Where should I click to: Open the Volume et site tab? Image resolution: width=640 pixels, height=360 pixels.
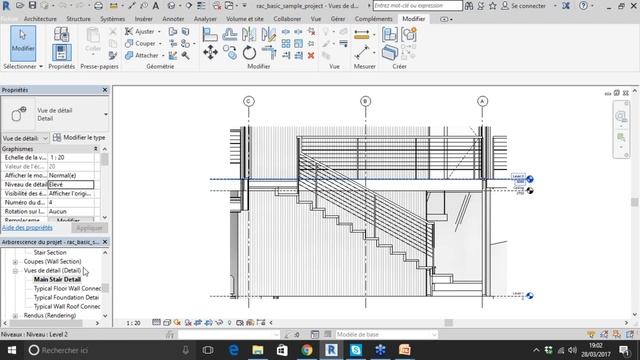click(245, 19)
